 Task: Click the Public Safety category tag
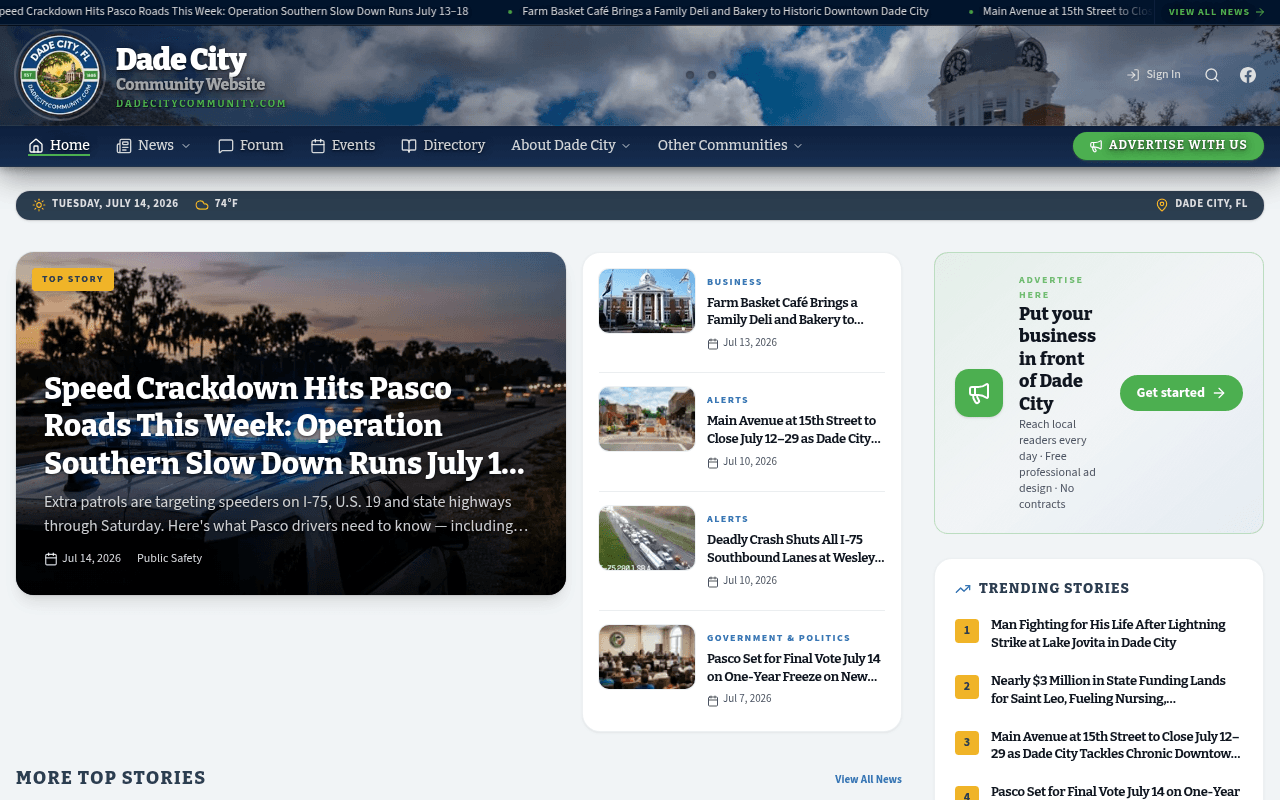169,558
